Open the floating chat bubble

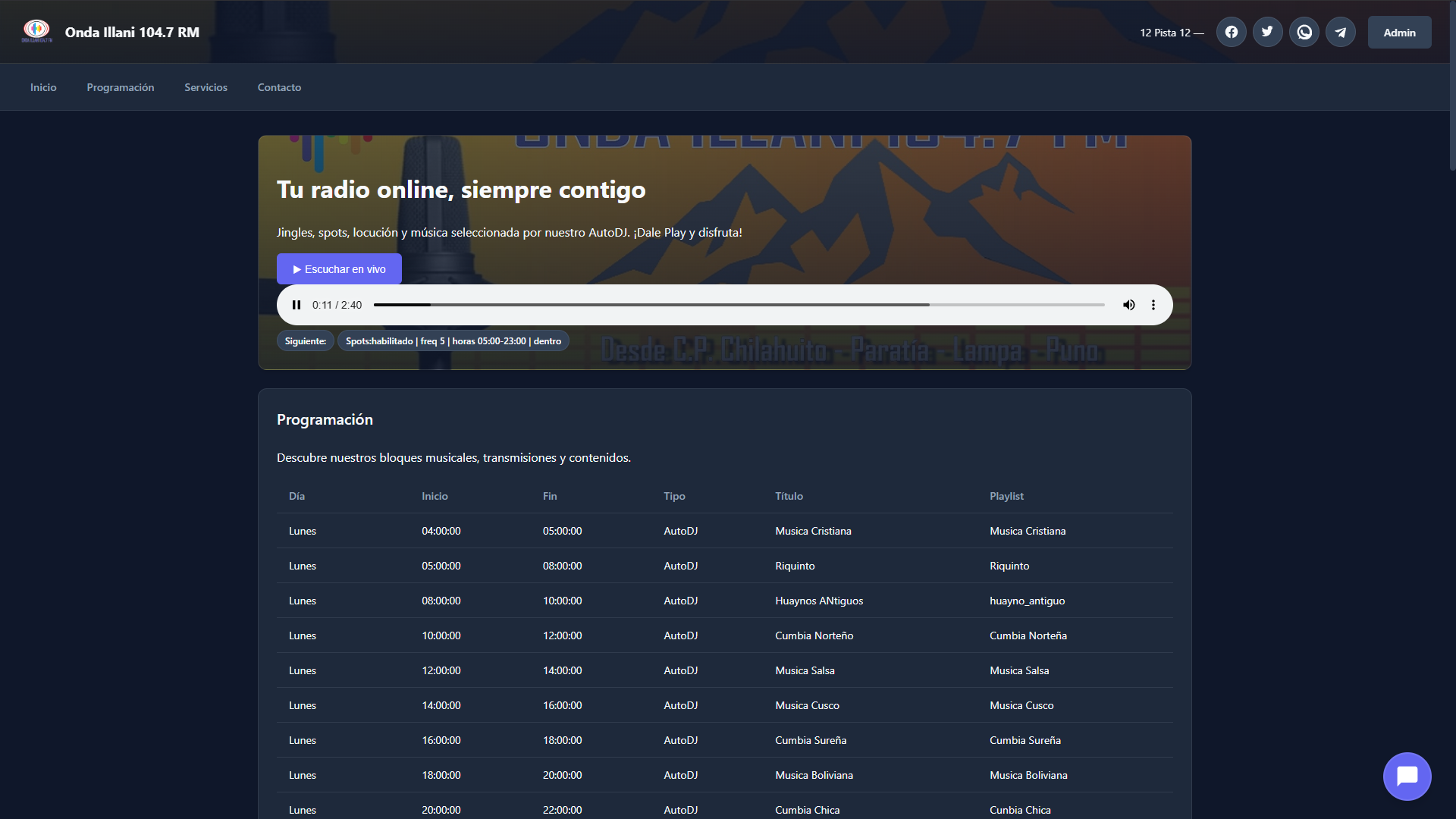point(1407,776)
